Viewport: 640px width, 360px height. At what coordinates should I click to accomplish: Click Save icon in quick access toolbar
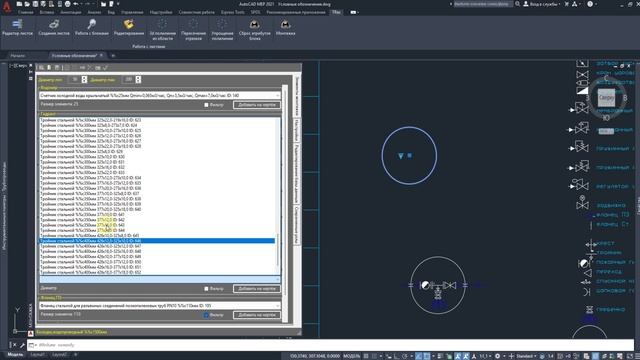pyautogui.click(x=35, y=4)
